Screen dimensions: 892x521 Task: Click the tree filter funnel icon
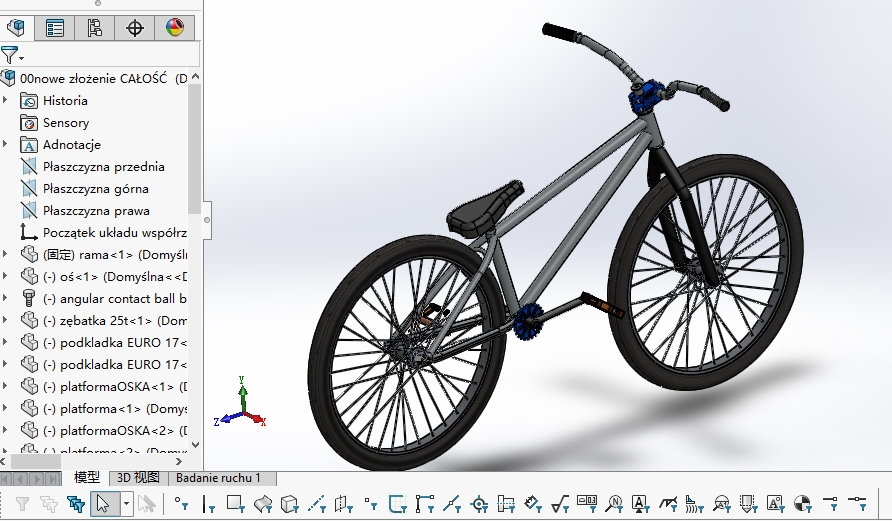coord(9,55)
